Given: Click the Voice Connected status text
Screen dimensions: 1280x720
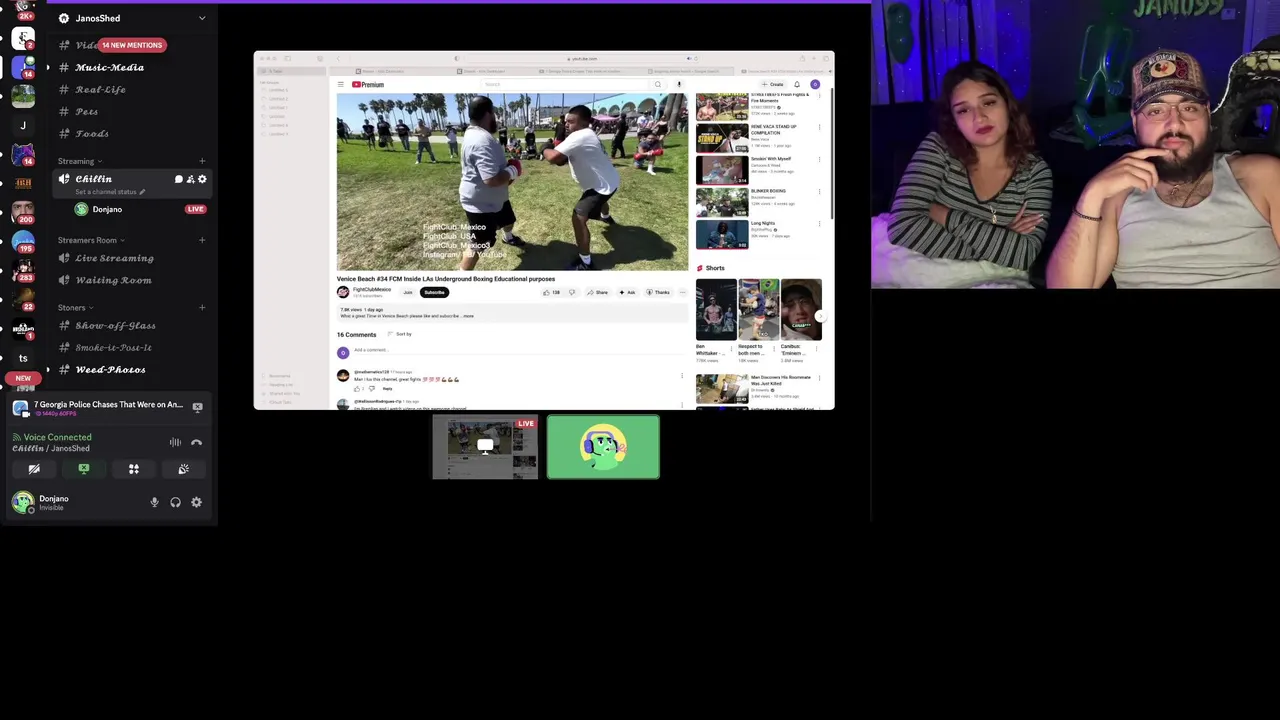Looking at the screenshot, I should 57,437.
